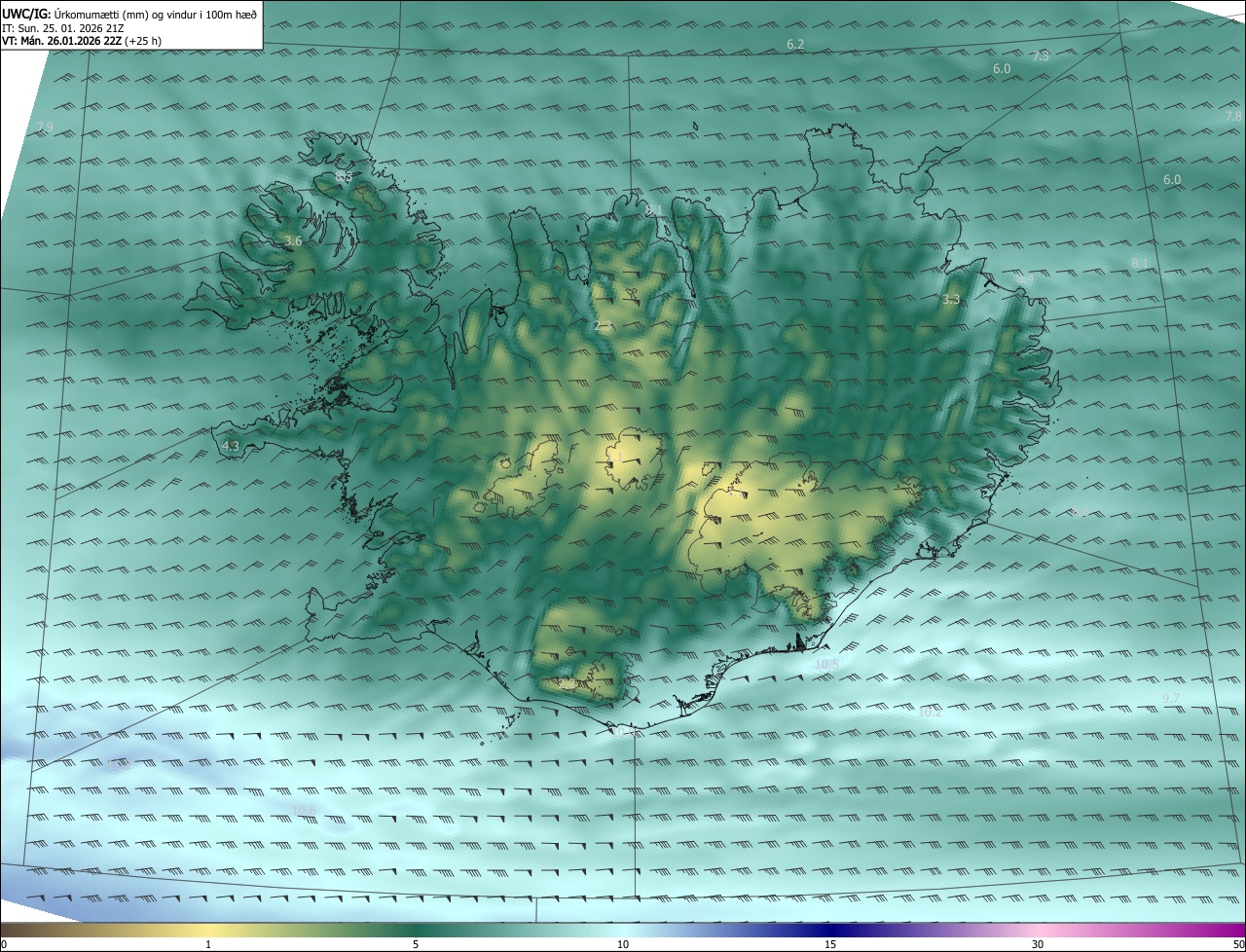Click the 8.4 value off the east coast

[1025, 280]
